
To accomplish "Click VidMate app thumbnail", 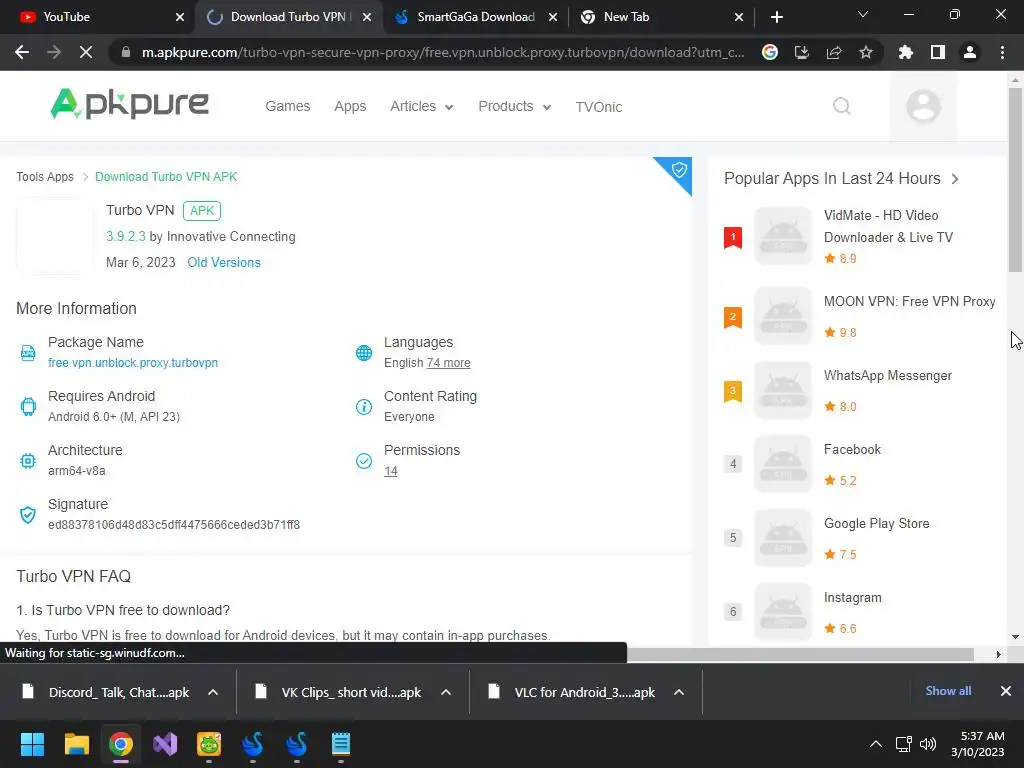I will pos(782,236).
